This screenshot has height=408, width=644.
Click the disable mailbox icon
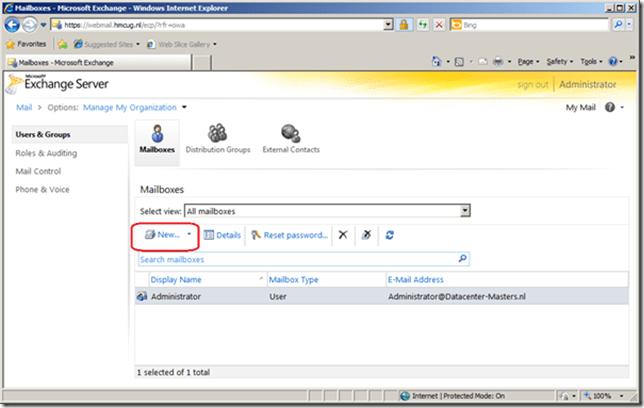tap(366, 235)
